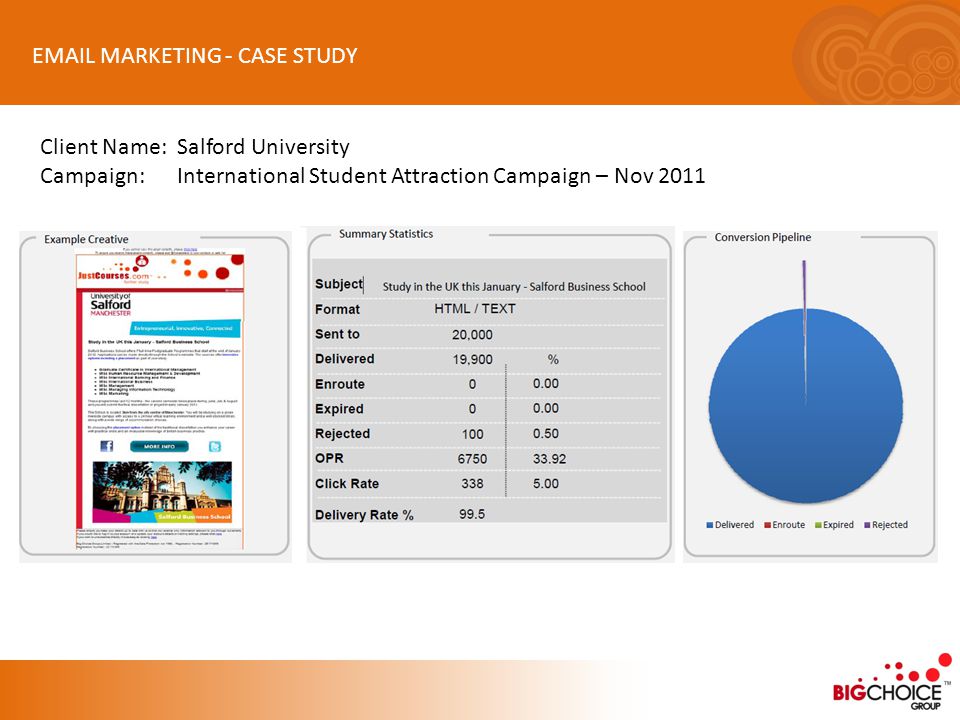
Task: Click the % column header
Action: (553, 359)
